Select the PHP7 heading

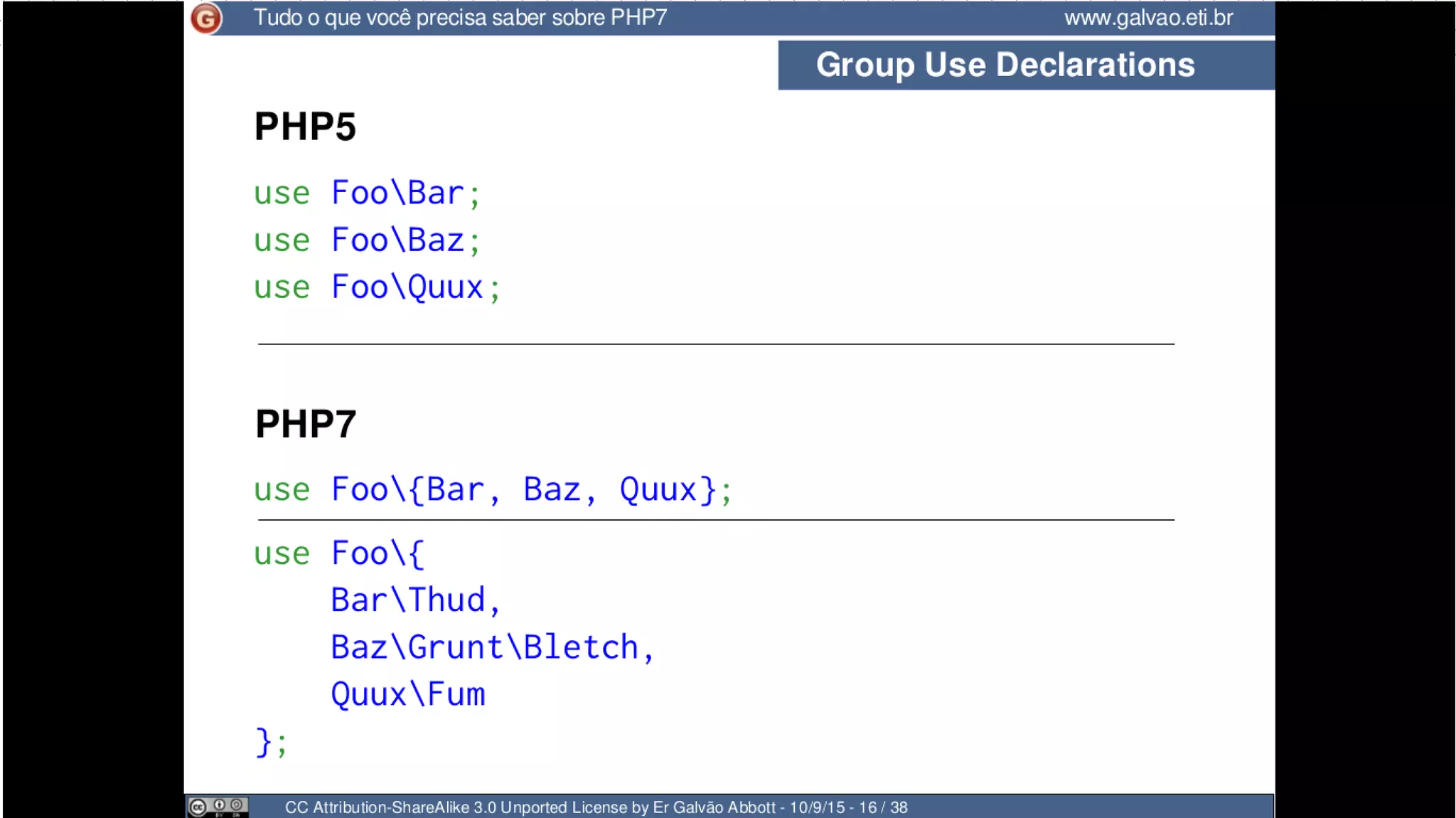(x=306, y=424)
